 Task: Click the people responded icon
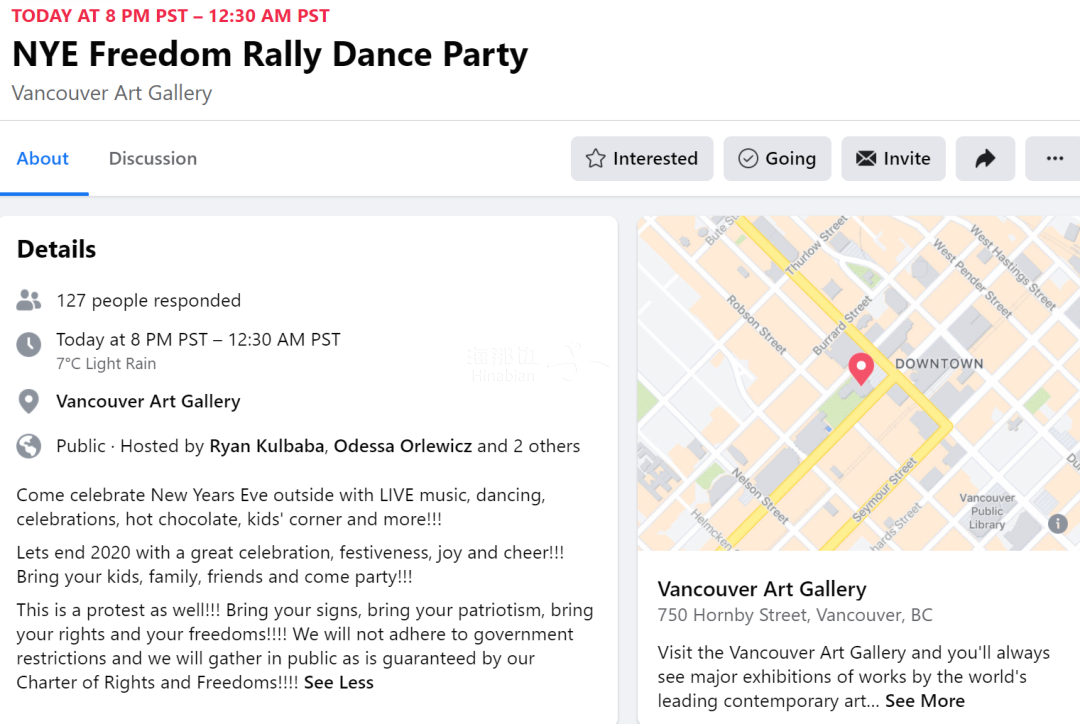(x=29, y=300)
